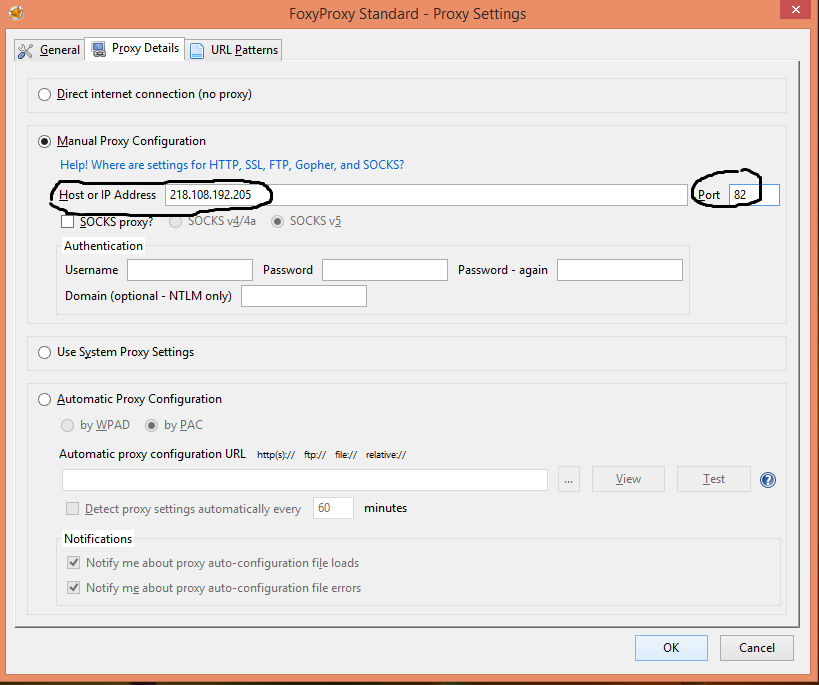This screenshot has height=685, width=819.
Task: Click the Port number field
Action: [x=754, y=195]
